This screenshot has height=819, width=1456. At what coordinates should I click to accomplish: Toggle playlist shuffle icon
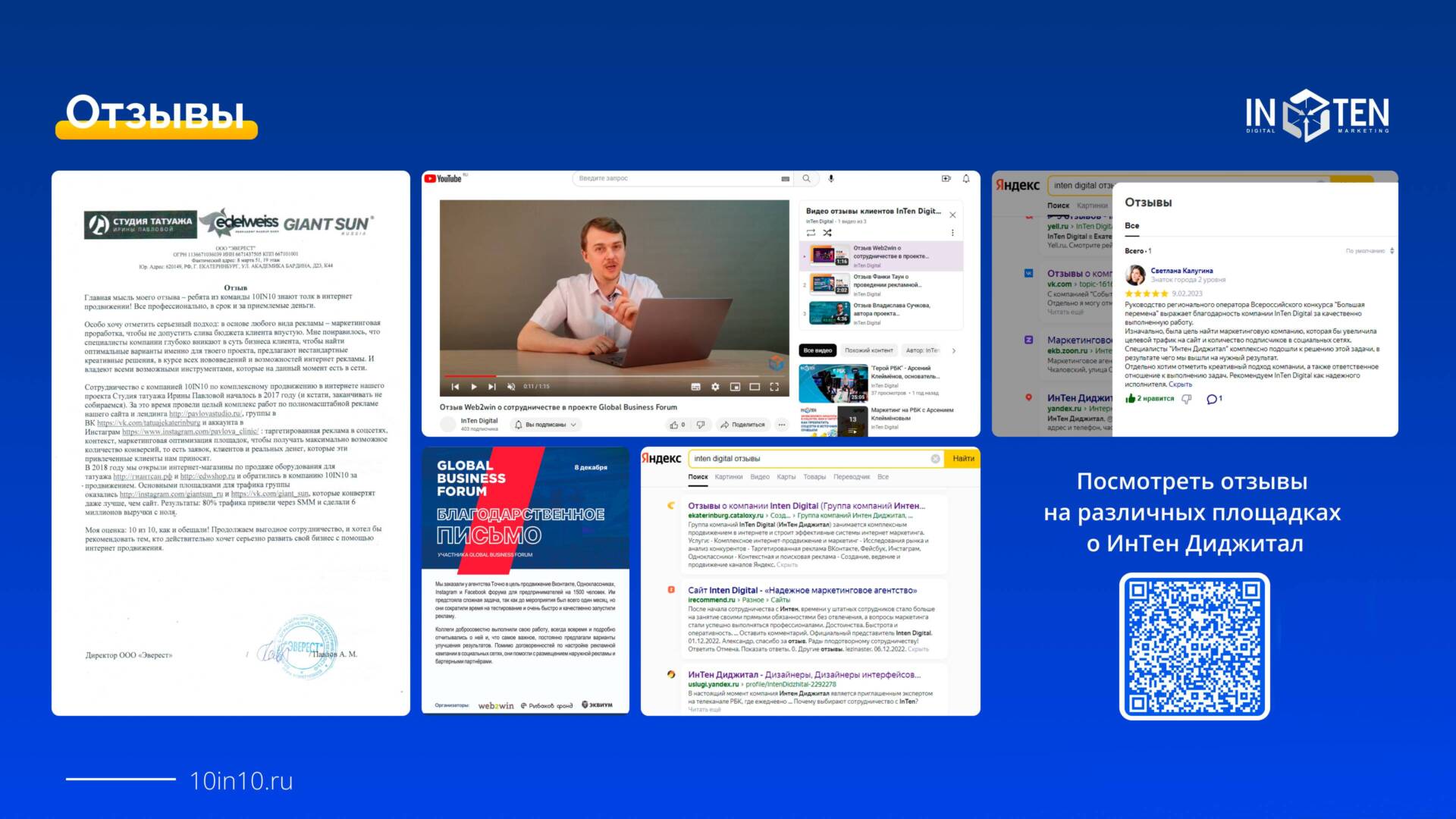(x=827, y=233)
